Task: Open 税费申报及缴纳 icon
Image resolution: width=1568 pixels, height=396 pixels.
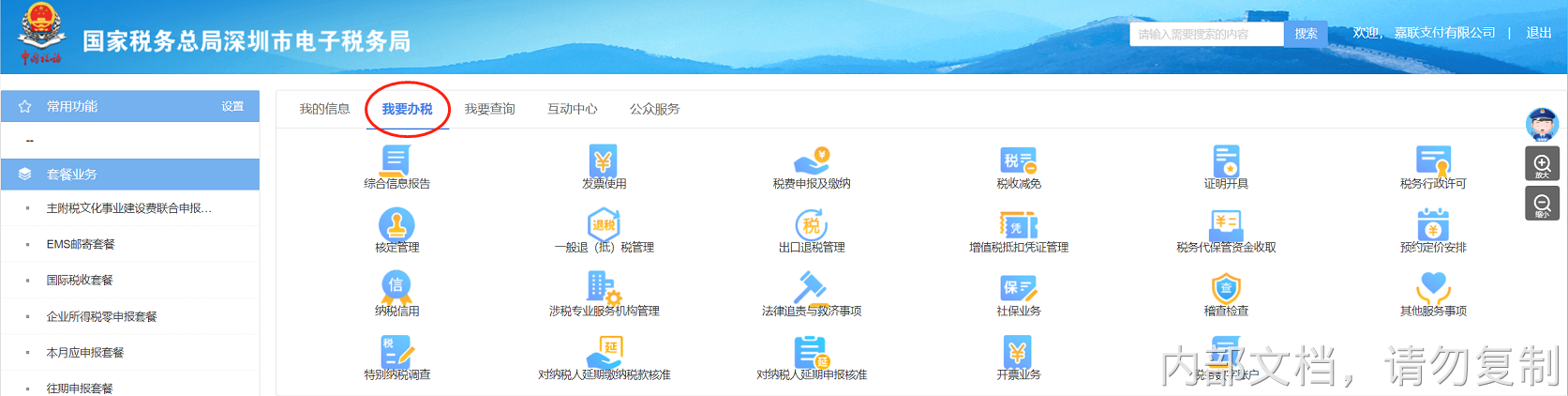Action: [x=811, y=160]
